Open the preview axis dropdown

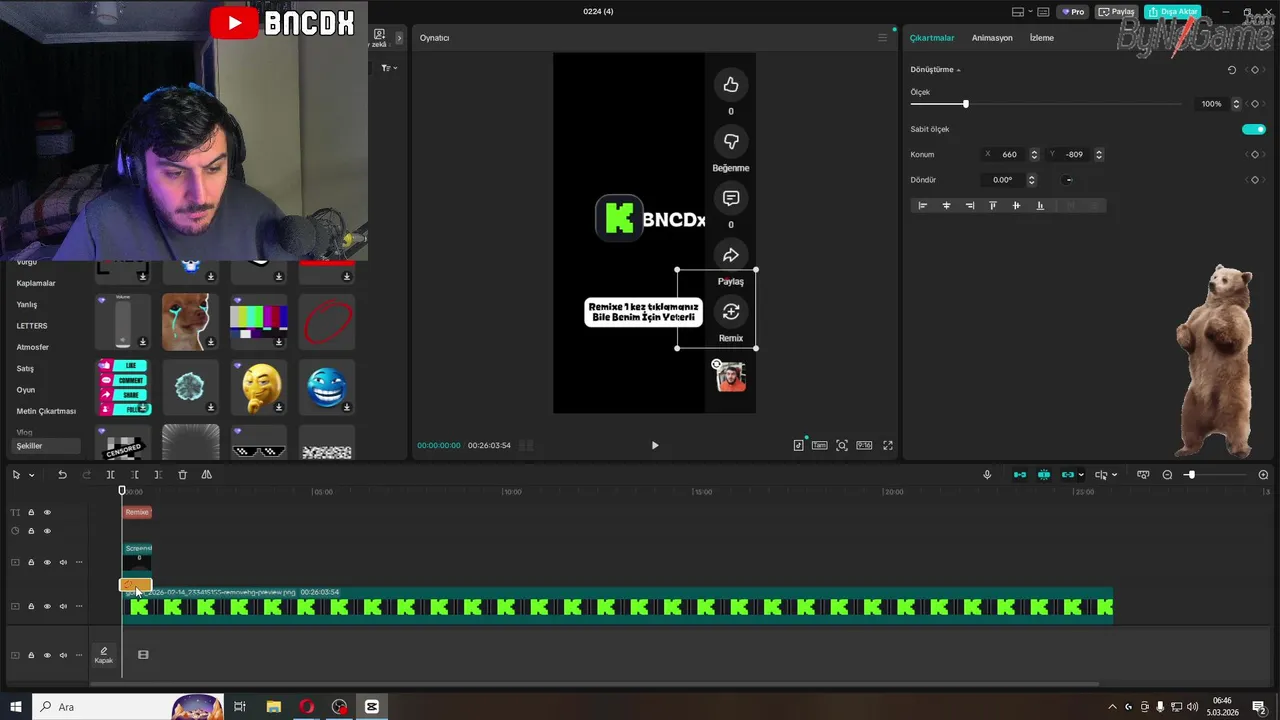[x=1114, y=475]
